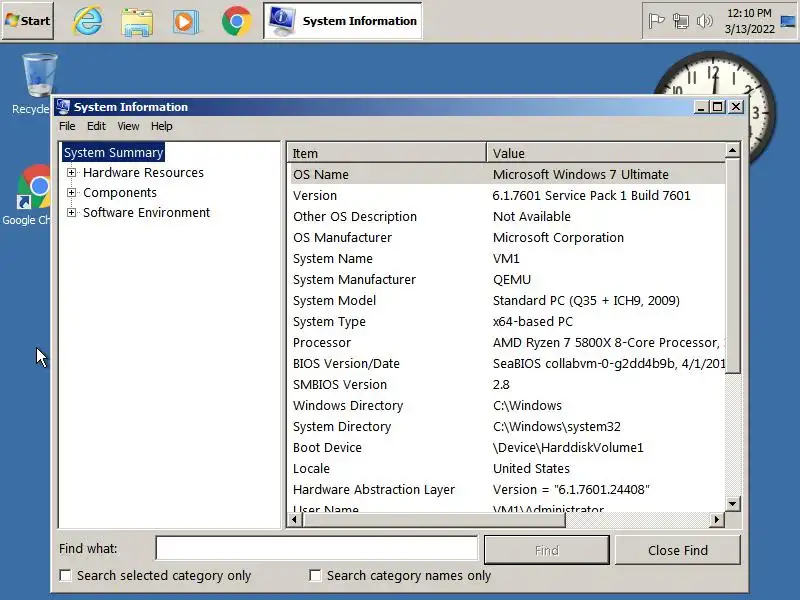The image size is (800, 600).
Task: Select the Locale row
Action: pyautogui.click(x=506, y=468)
